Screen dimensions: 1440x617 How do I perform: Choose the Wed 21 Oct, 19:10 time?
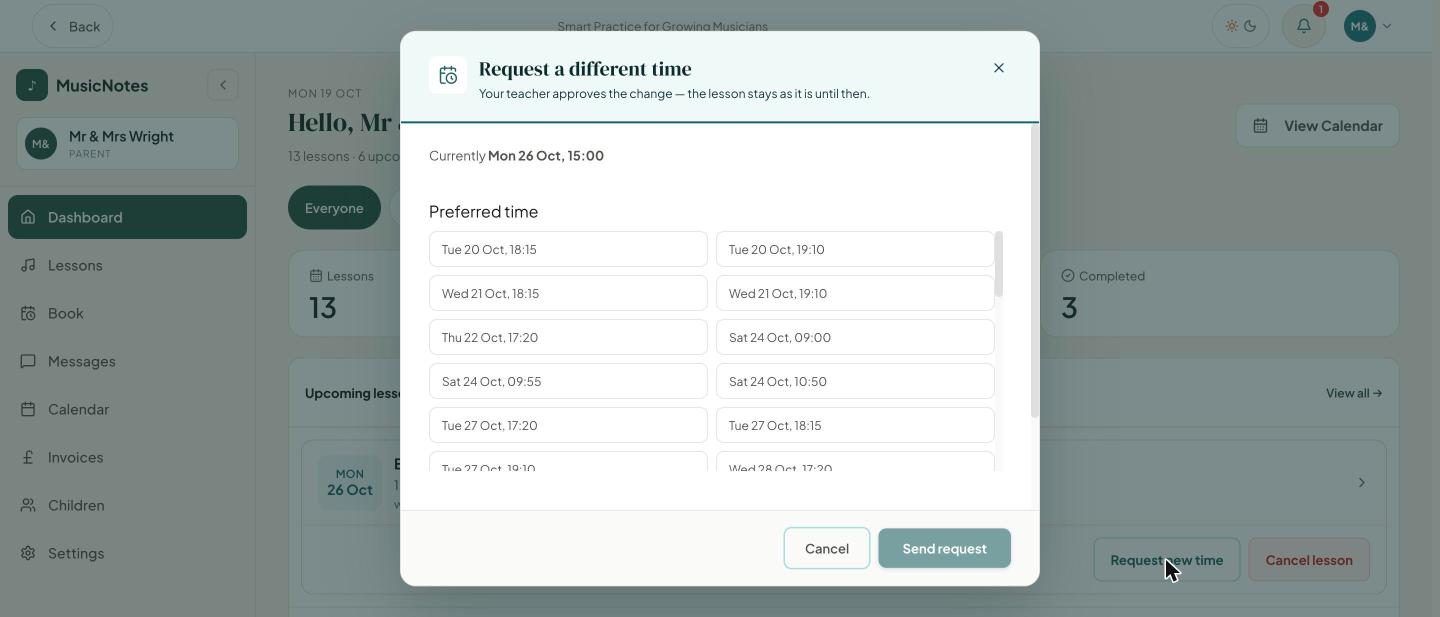[855, 293]
